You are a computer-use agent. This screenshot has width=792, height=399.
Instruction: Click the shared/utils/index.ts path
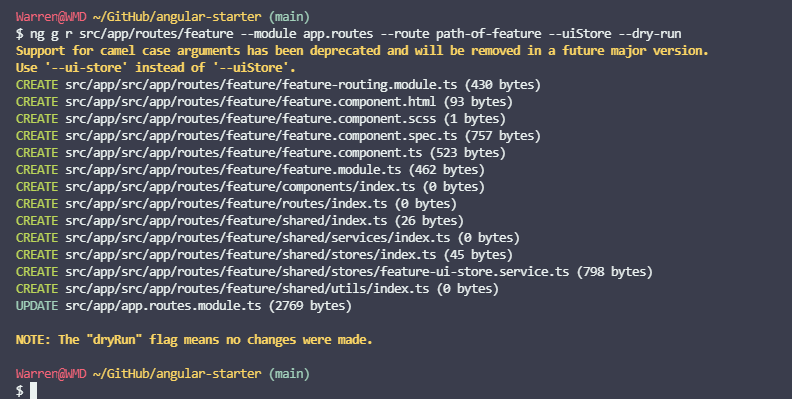pos(247,289)
